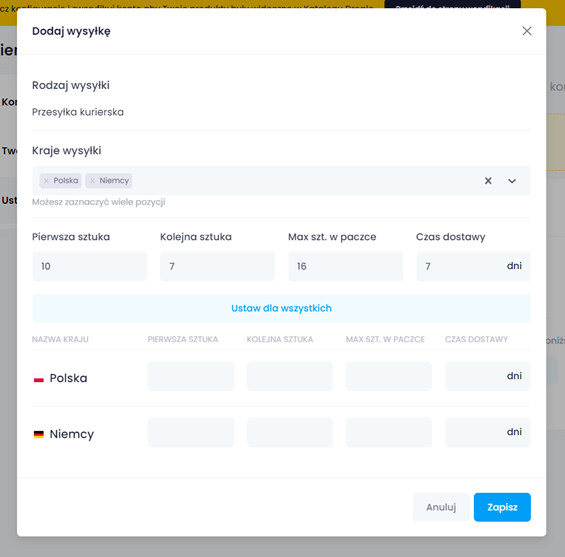Select Polska's Czas dostawy field
Screen dimensions: 565x557
(x=488, y=376)
